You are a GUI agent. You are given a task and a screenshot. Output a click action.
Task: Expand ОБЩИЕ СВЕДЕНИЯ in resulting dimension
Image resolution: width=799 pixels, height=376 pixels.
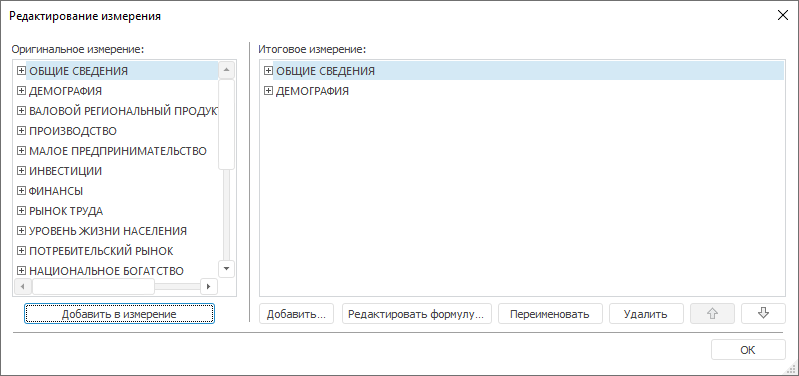(268, 71)
